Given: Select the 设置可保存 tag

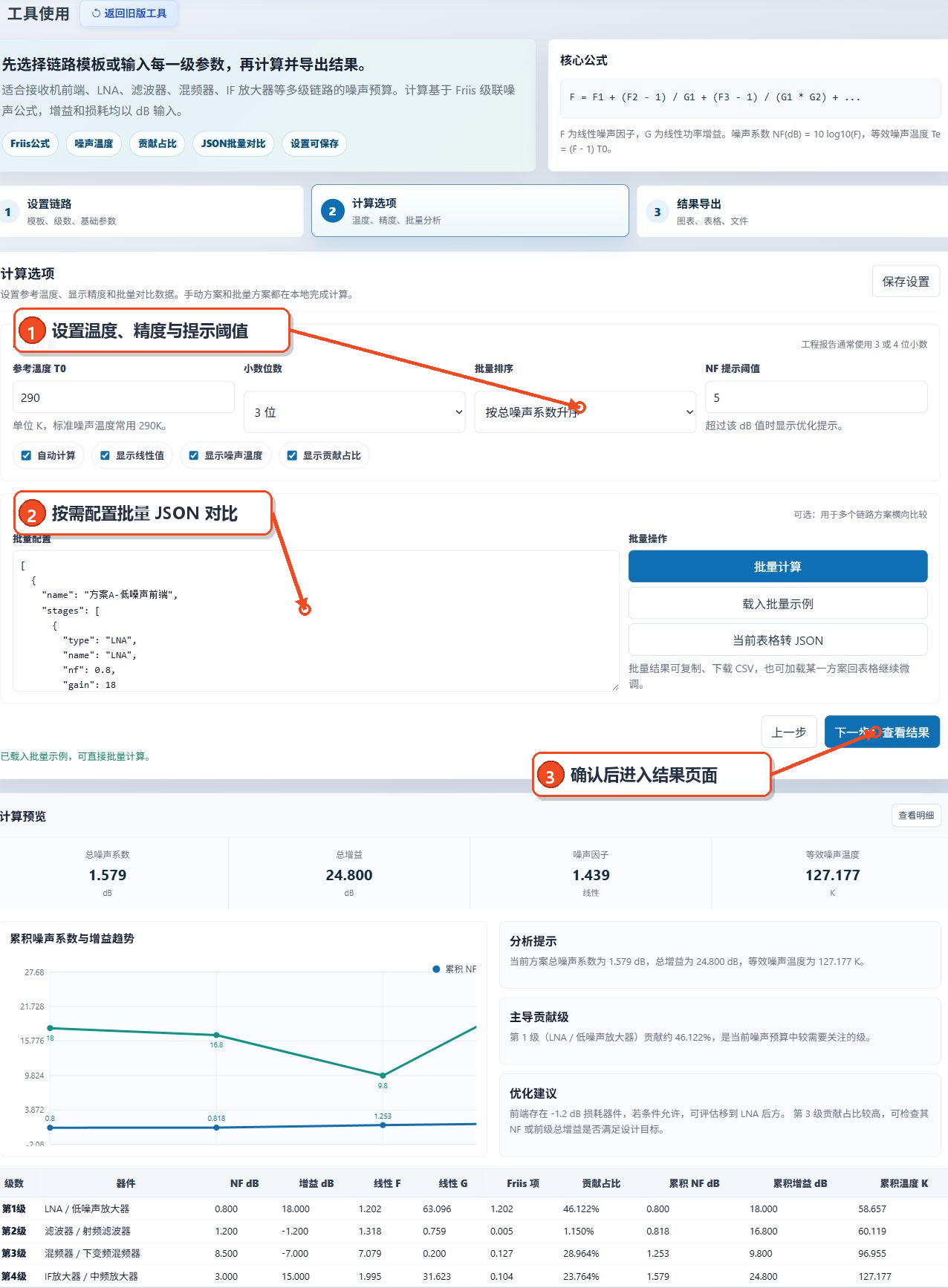Looking at the screenshot, I should pos(314,143).
